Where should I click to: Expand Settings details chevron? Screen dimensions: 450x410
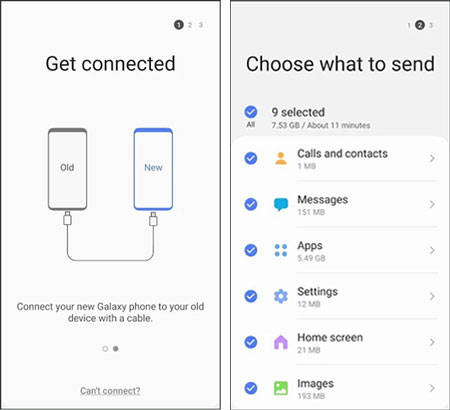pos(432,296)
